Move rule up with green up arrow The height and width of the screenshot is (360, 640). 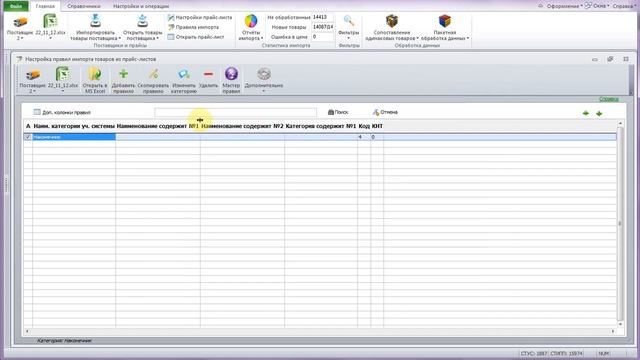coord(586,113)
